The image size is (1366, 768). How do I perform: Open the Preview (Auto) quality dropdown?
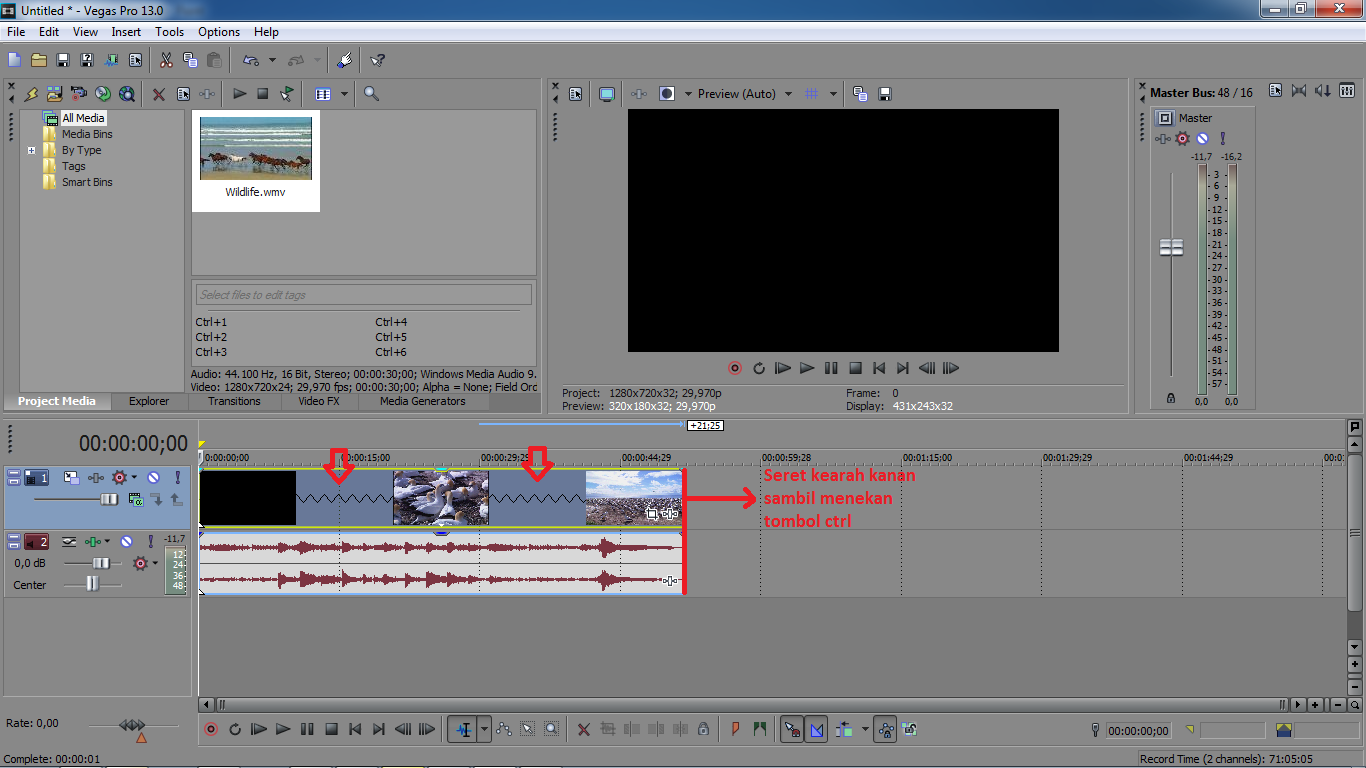pos(789,93)
